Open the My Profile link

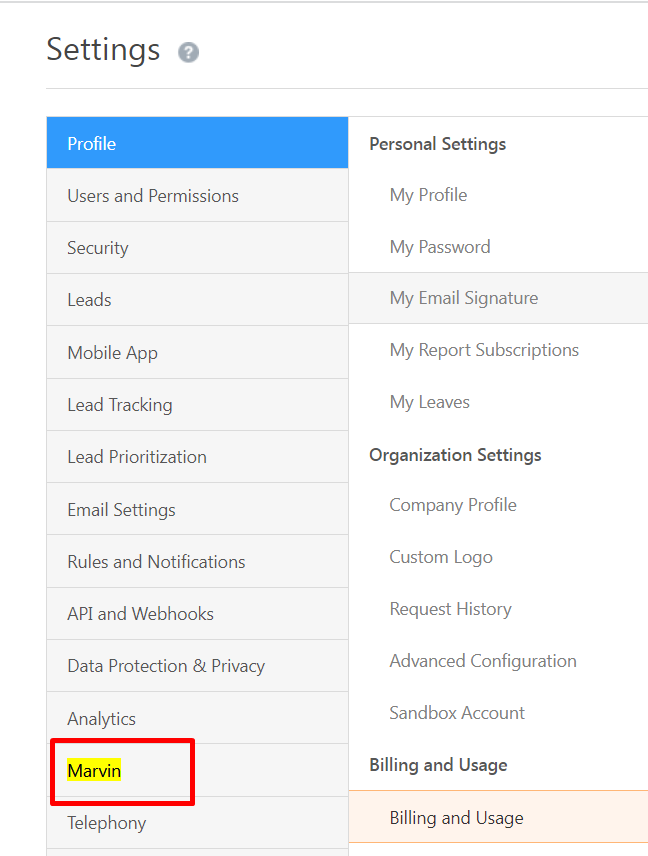[428, 195]
